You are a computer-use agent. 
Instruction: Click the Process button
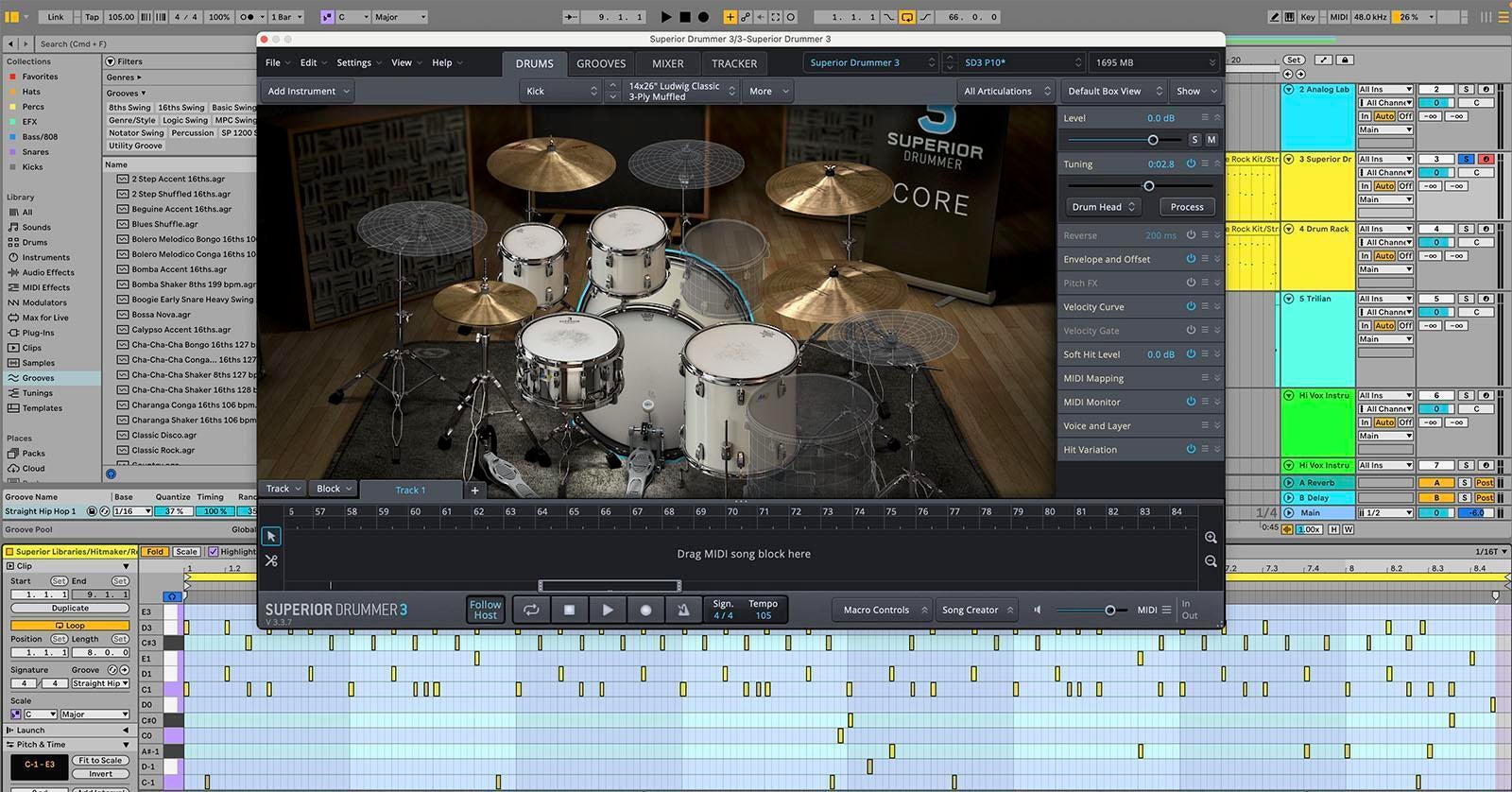1187,206
